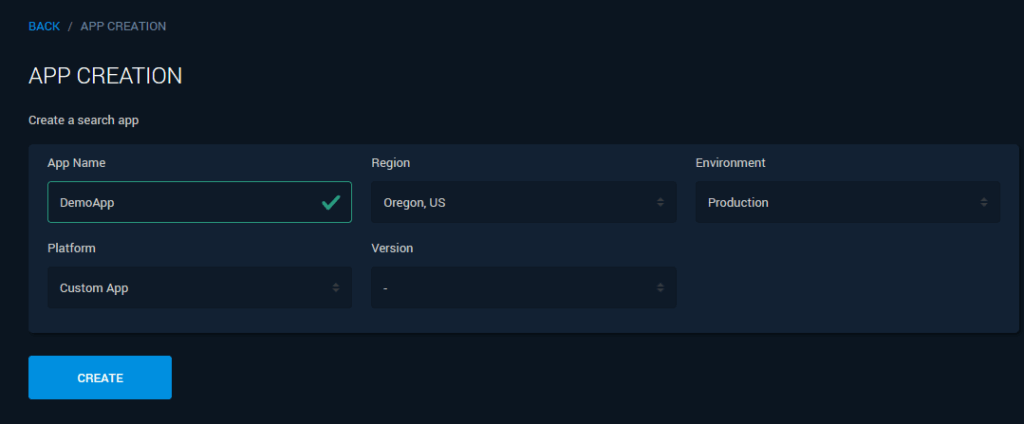Viewport: 1024px width, 424px height.
Task: Click the Version field label
Action: click(392, 248)
